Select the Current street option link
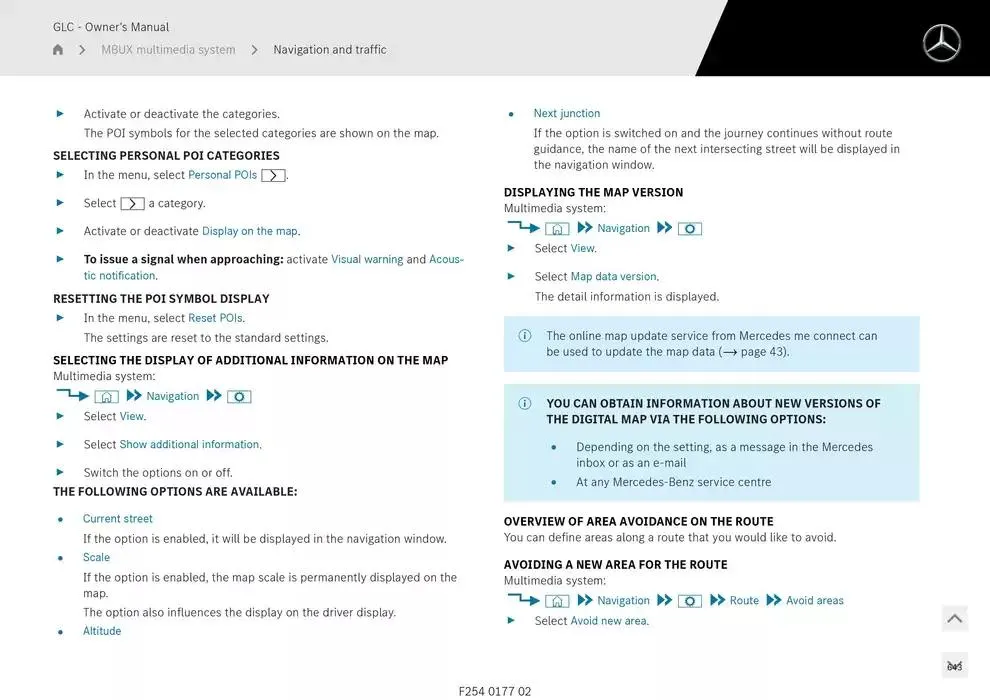The height and width of the screenshot is (700, 990). (x=118, y=519)
